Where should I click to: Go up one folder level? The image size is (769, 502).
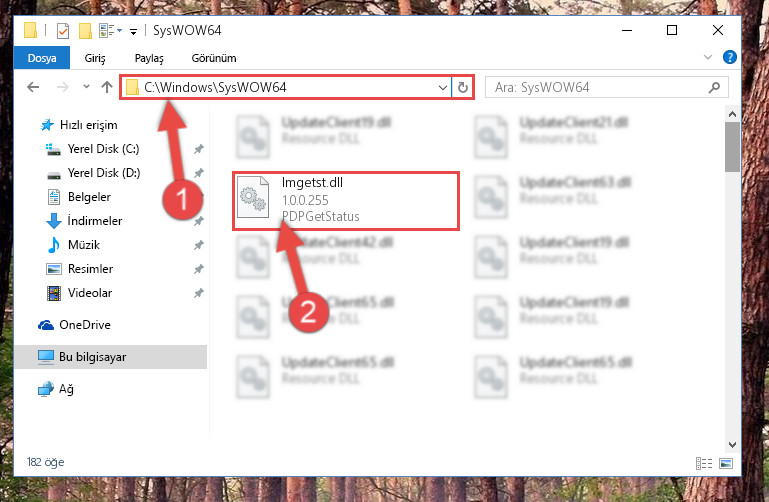tap(106, 87)
